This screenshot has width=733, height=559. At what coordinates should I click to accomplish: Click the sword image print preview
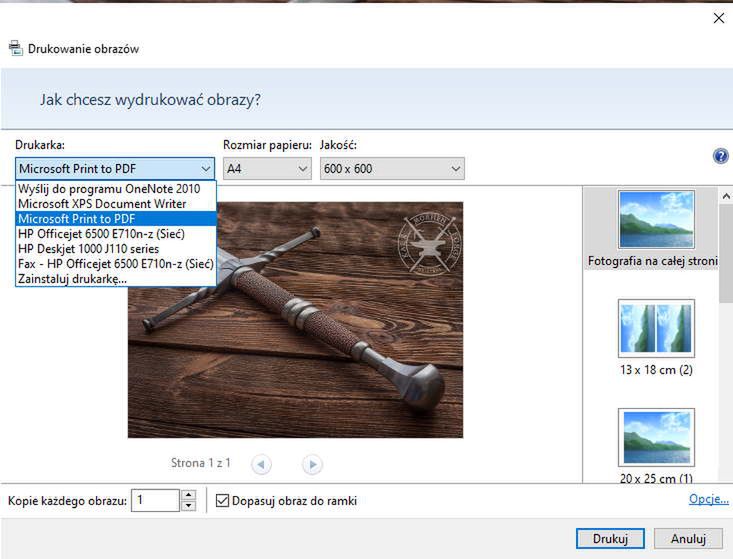coord(295,320)
